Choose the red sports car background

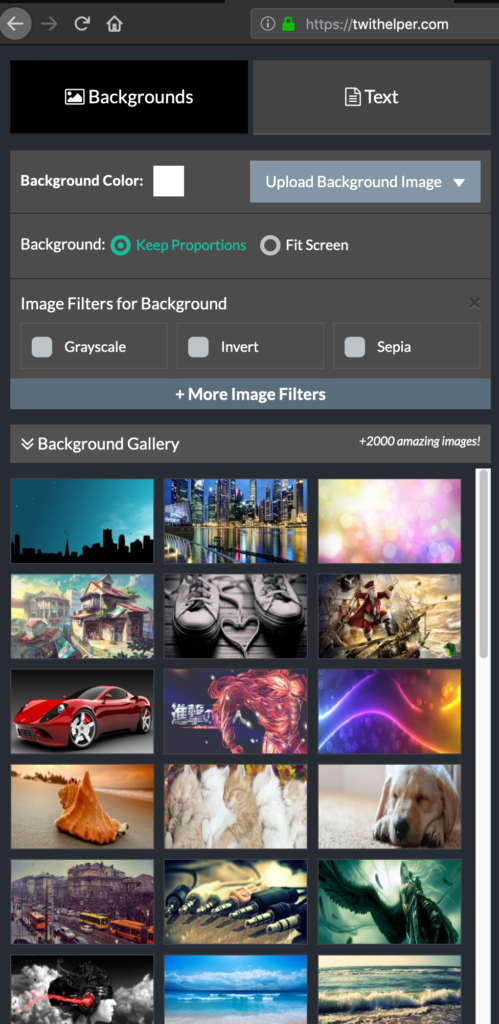point(82,711)
